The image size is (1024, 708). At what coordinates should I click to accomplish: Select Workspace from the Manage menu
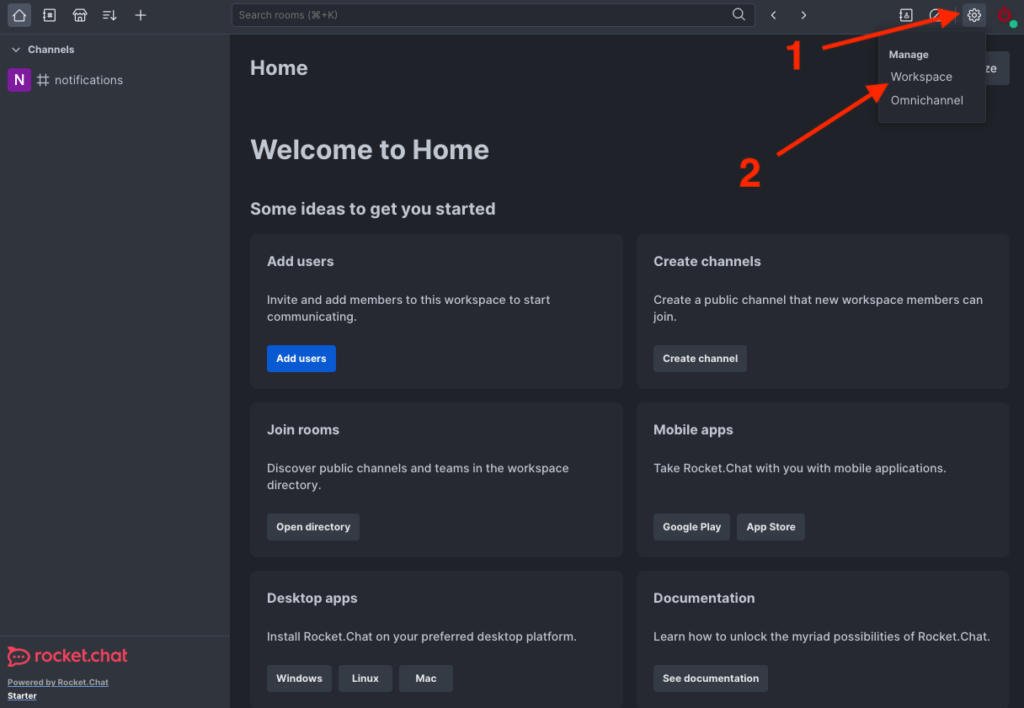[x=921, y=77]
